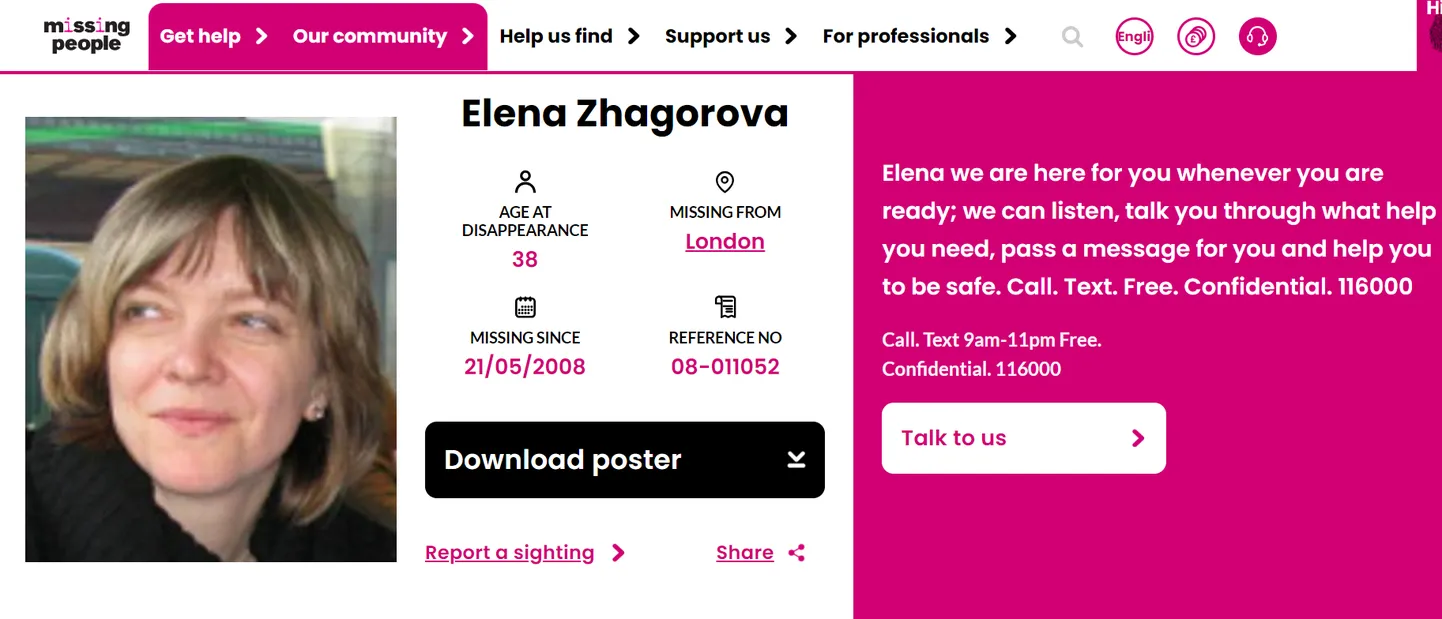Screen dimensions: 1442x619
Task: Click the Missing People logo
Action: tap(87, 36)
